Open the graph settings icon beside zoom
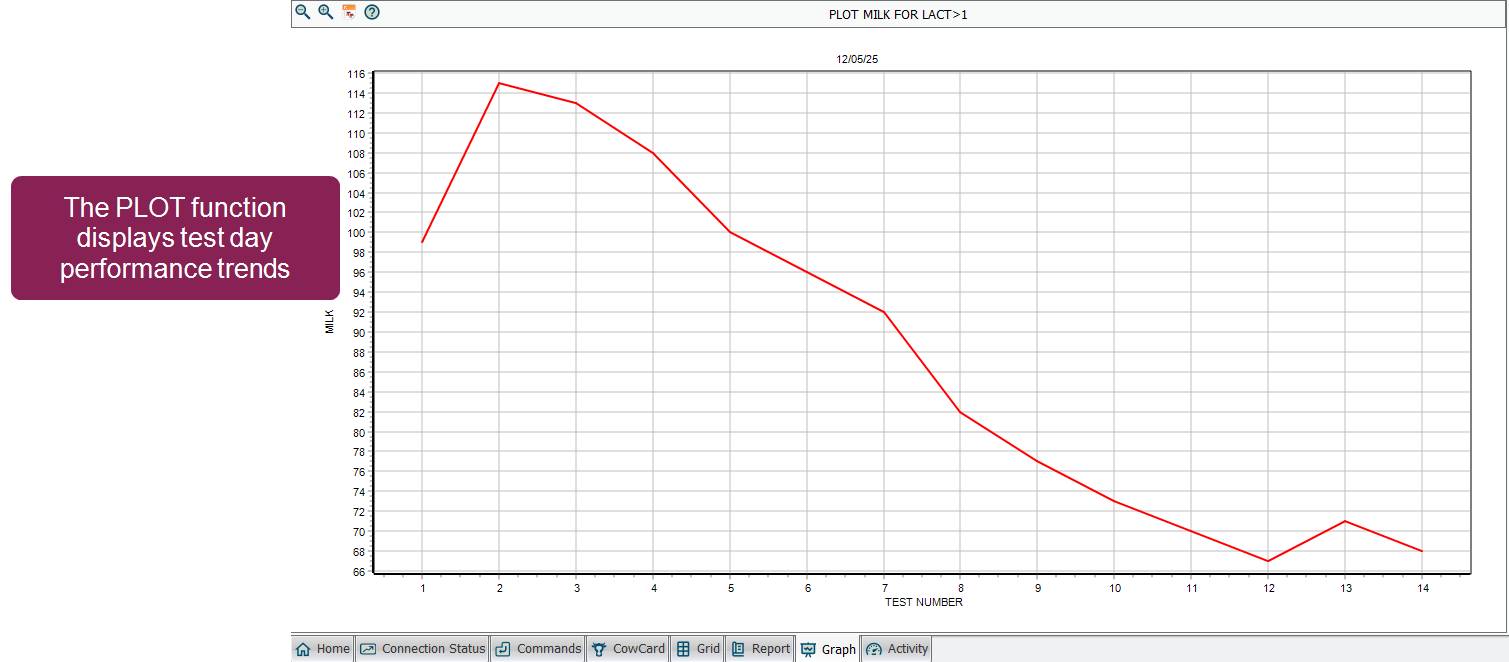This screenshot has width=1509, height=662. pyautogui.click(x=349, y=12)
